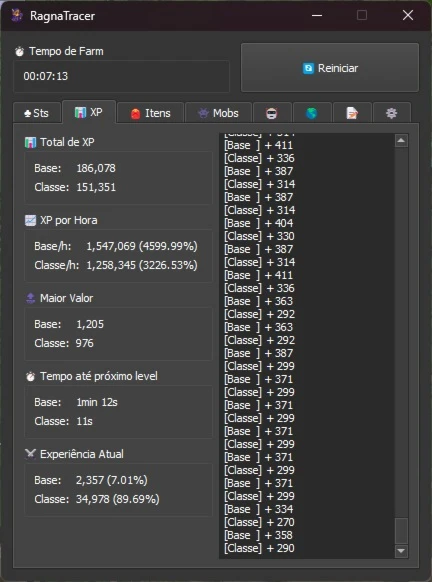
Task: Open the document with pencil icon tab
Action: (352, 113)
